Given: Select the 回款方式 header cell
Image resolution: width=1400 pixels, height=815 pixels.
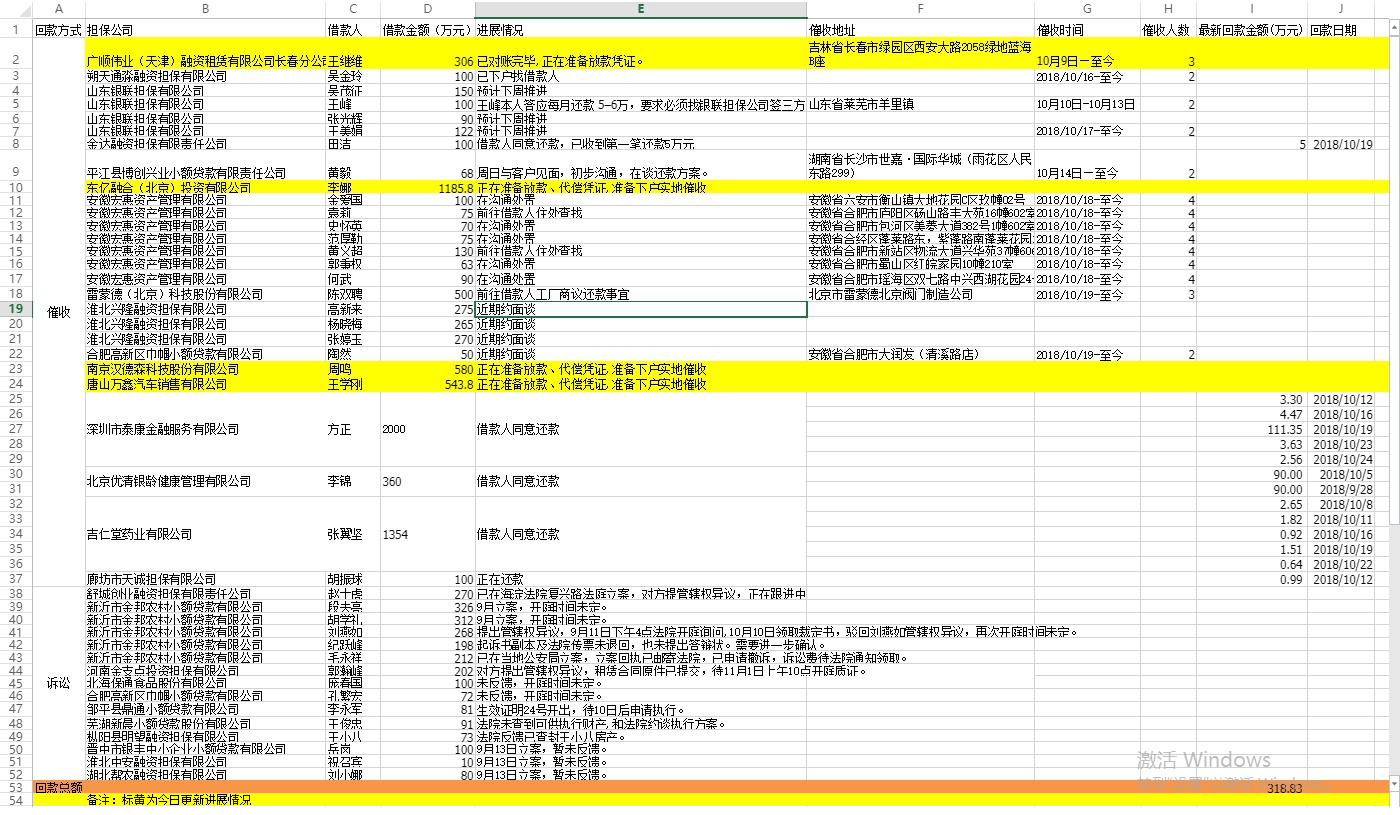Looking at the screenshot, I should coord(58,30).
